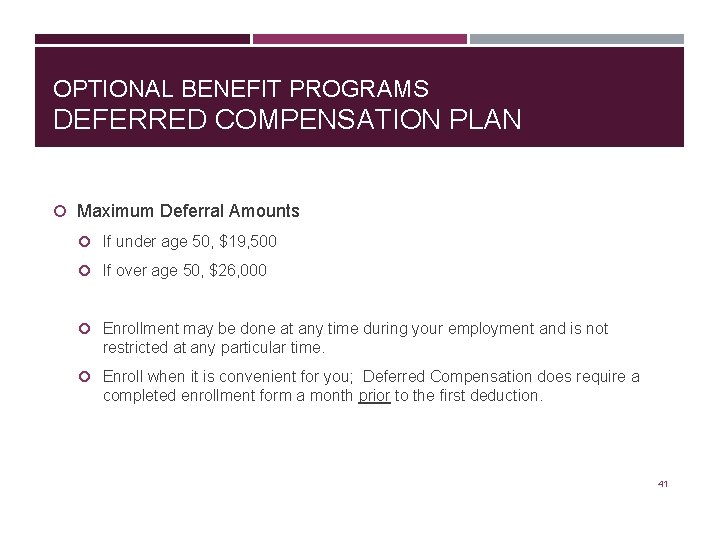Click the gray accent bar at top

[577, 40]
